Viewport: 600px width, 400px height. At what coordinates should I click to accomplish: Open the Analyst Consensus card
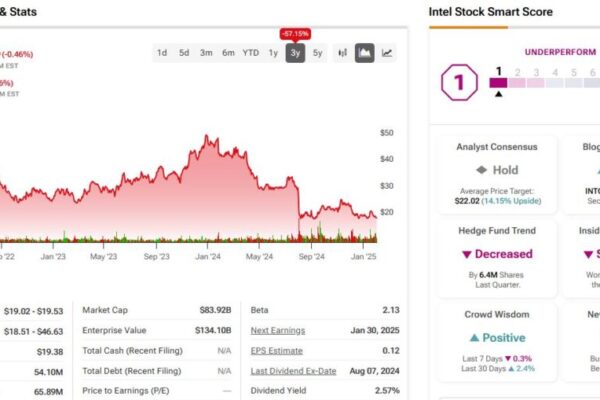pos(497,174)
